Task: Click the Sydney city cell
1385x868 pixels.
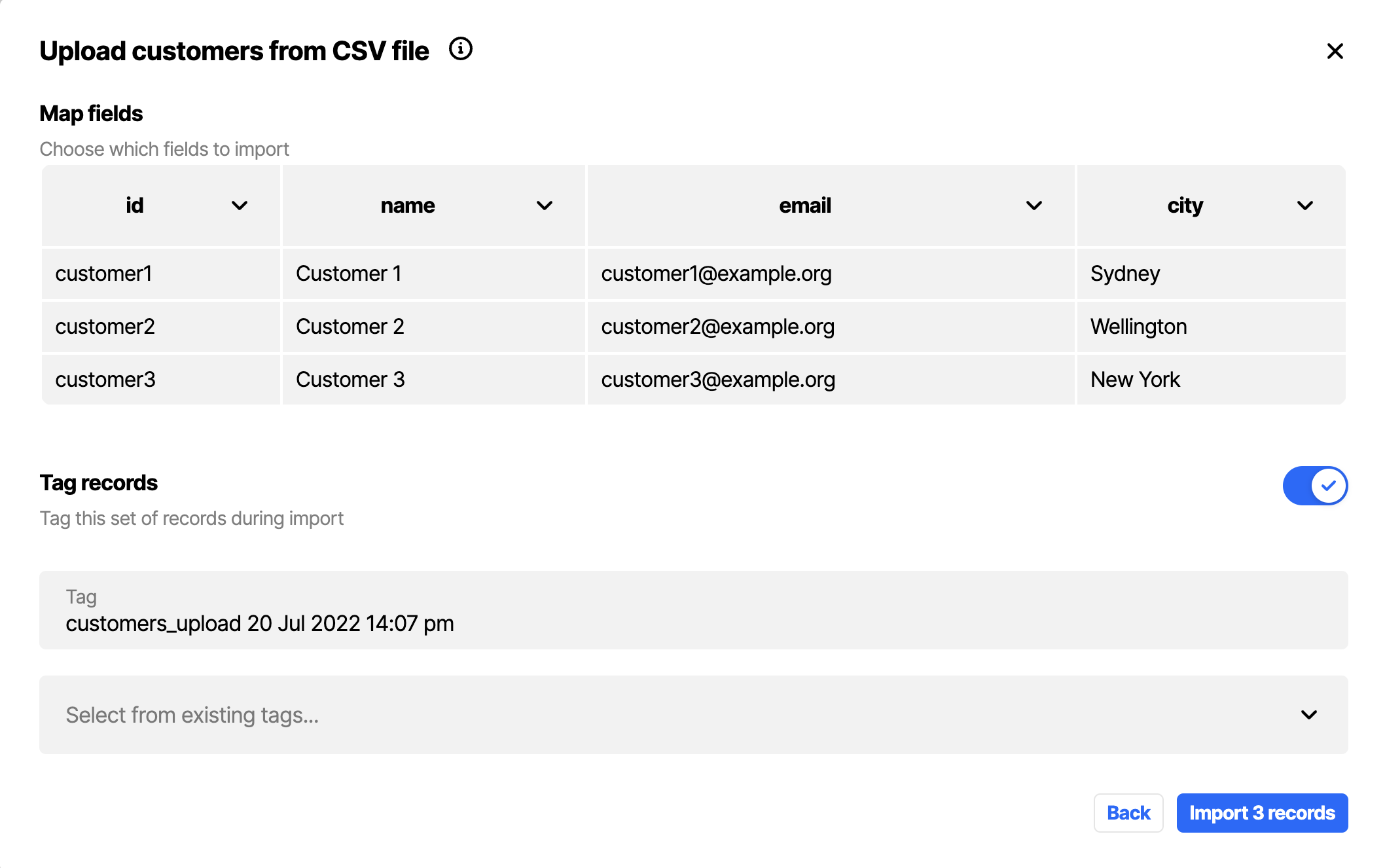Action: click(x=1212, y=274)
